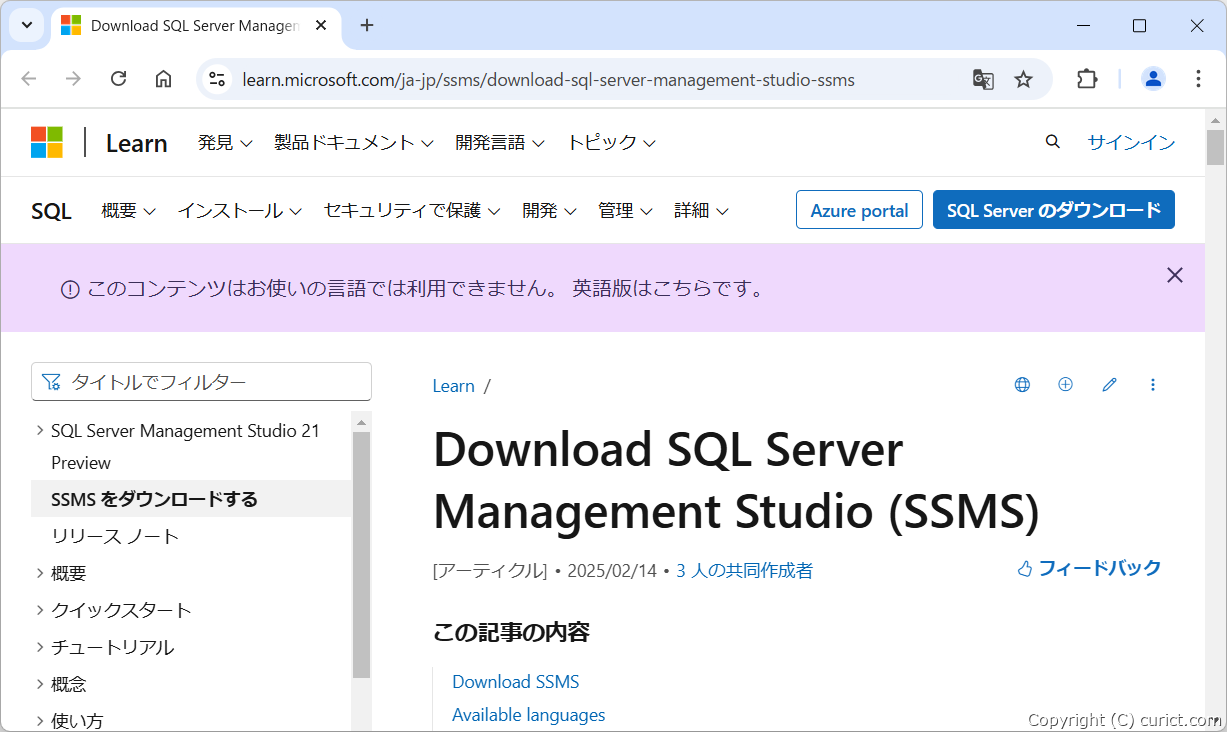This screenshot has height=732, width=1227.
Task: Open site information icon in address bar
Action: [217, 79]
